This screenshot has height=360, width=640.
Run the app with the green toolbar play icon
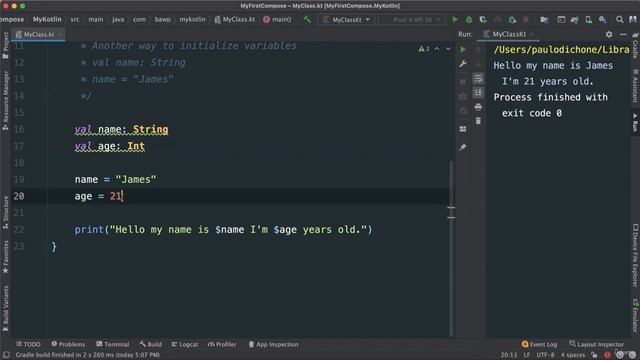(x=455, y=19)
